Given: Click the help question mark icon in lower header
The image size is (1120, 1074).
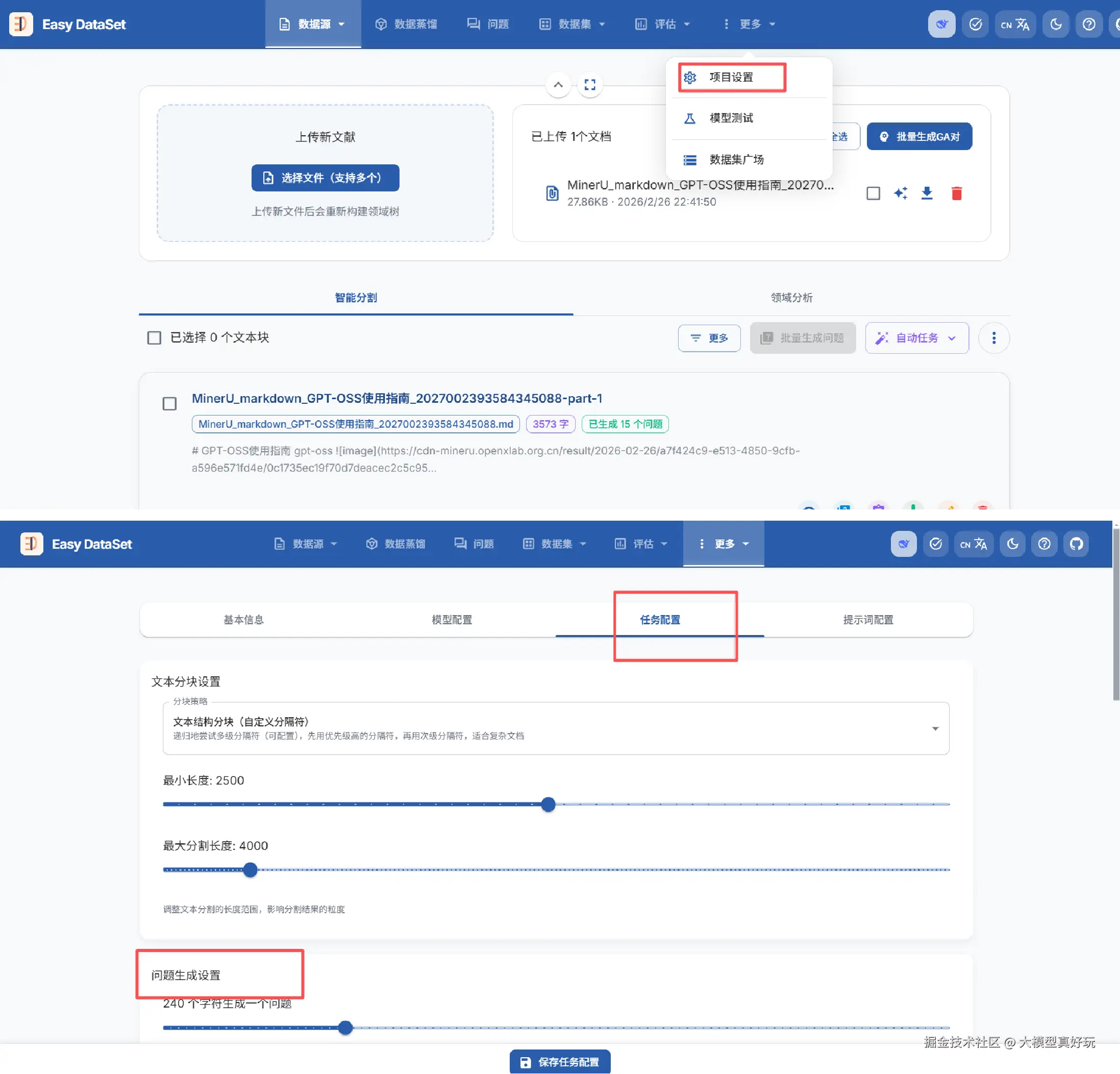Looking at the screenshot, I should point(1044,544).
